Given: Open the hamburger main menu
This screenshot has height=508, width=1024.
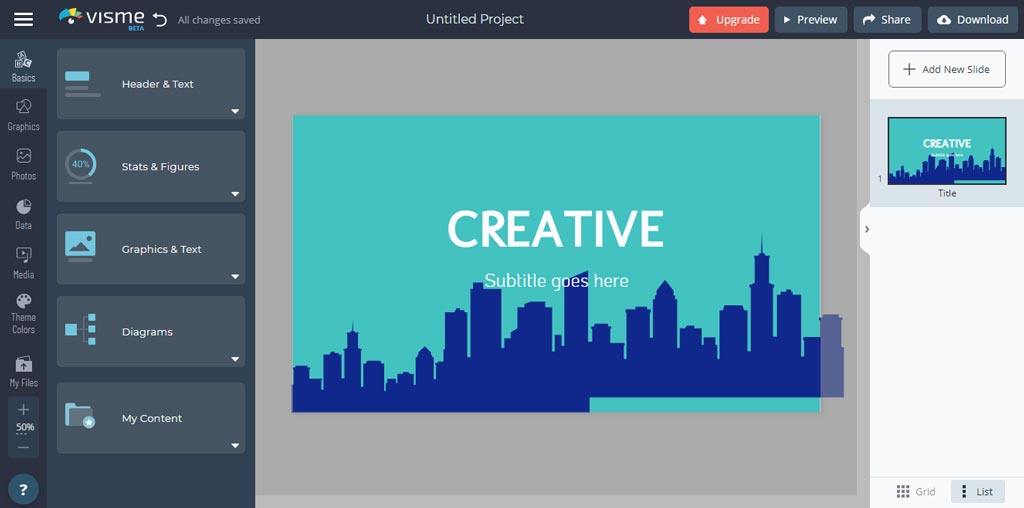Looking at the screenshot, I should [x=23, y=19].
